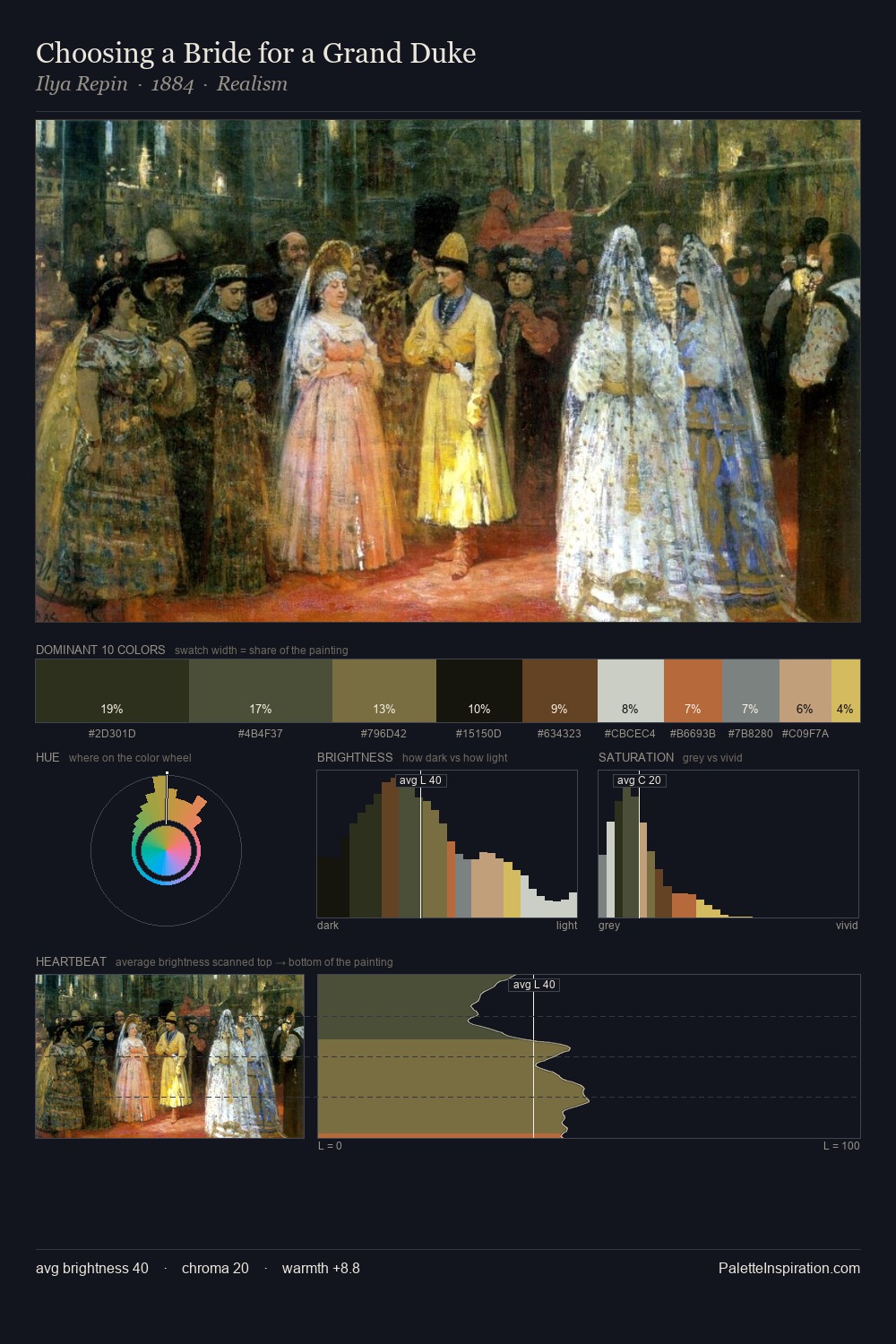The image size is (896, 1344).
Task: Click the 'HEARTBEAT' section heading
Action: coord(71,962)
